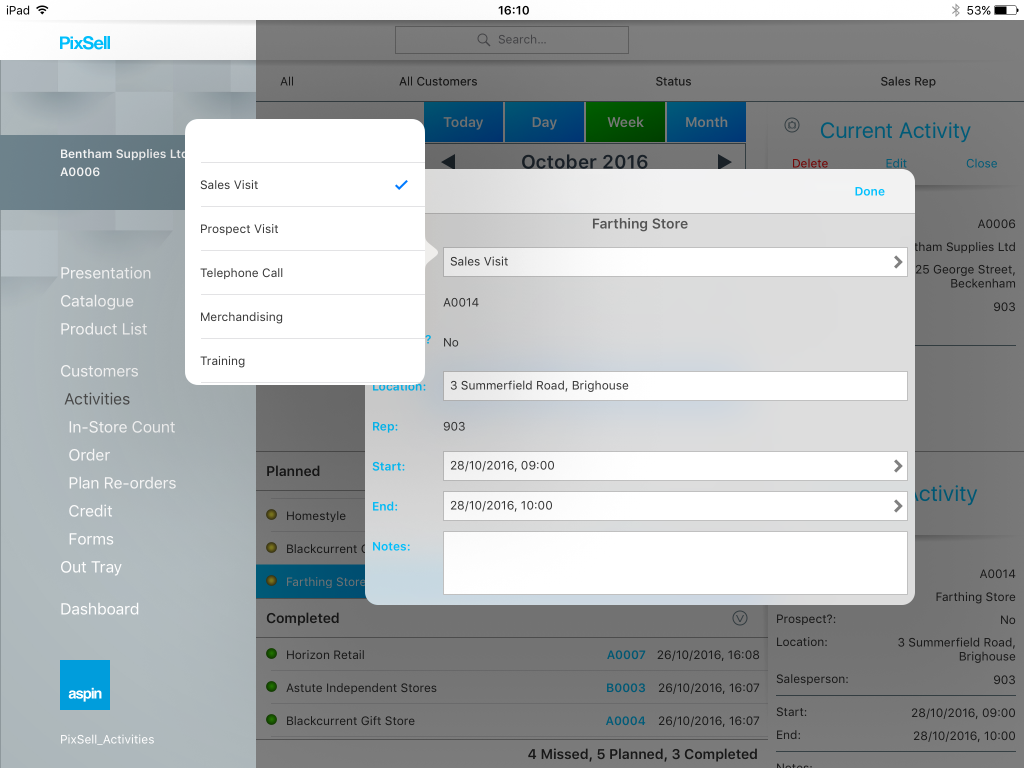
Task: Open the Status filter
Action: click(673, 82)
